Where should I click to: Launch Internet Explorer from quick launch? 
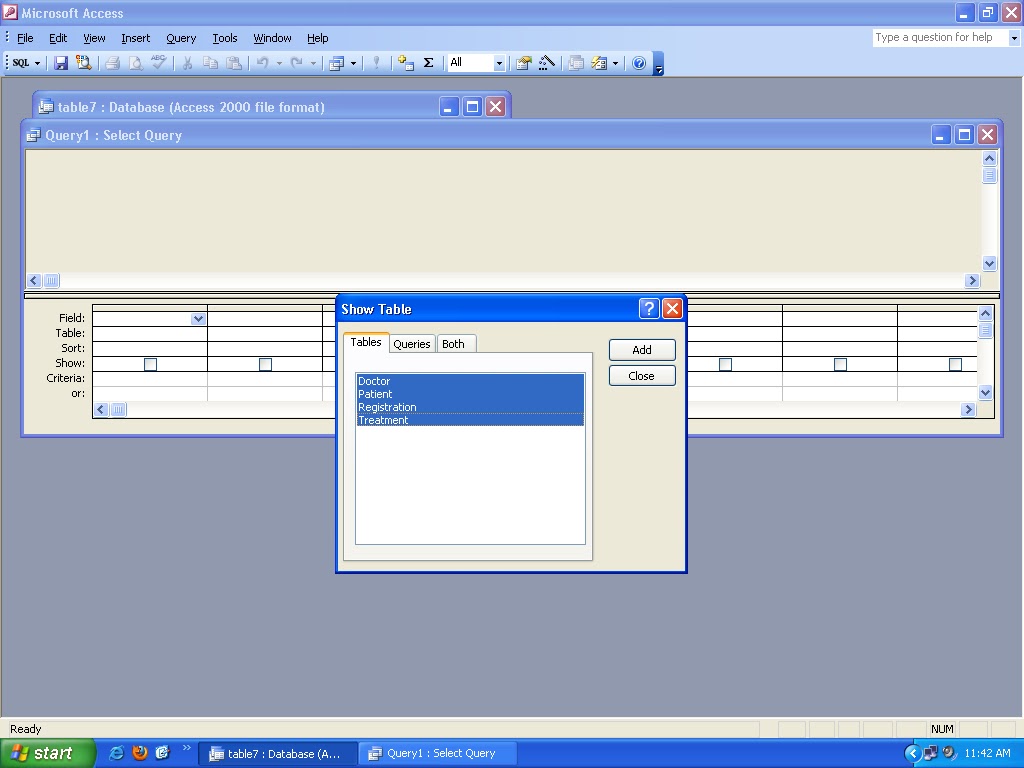click(117, 752)
